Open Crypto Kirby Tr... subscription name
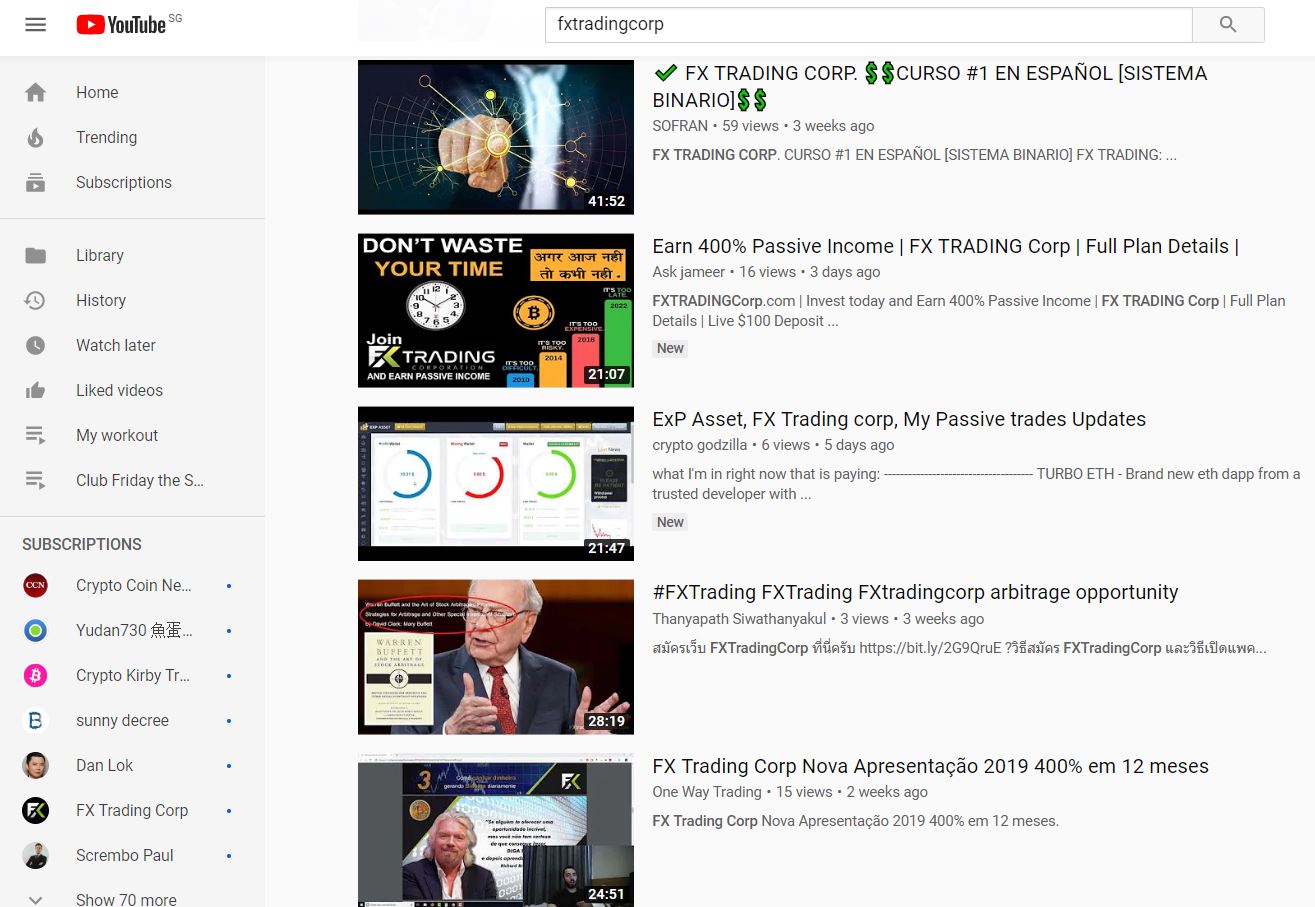The height and width of the screenshot is (907, 1315). pyautogui.click(x=133, y=675)
